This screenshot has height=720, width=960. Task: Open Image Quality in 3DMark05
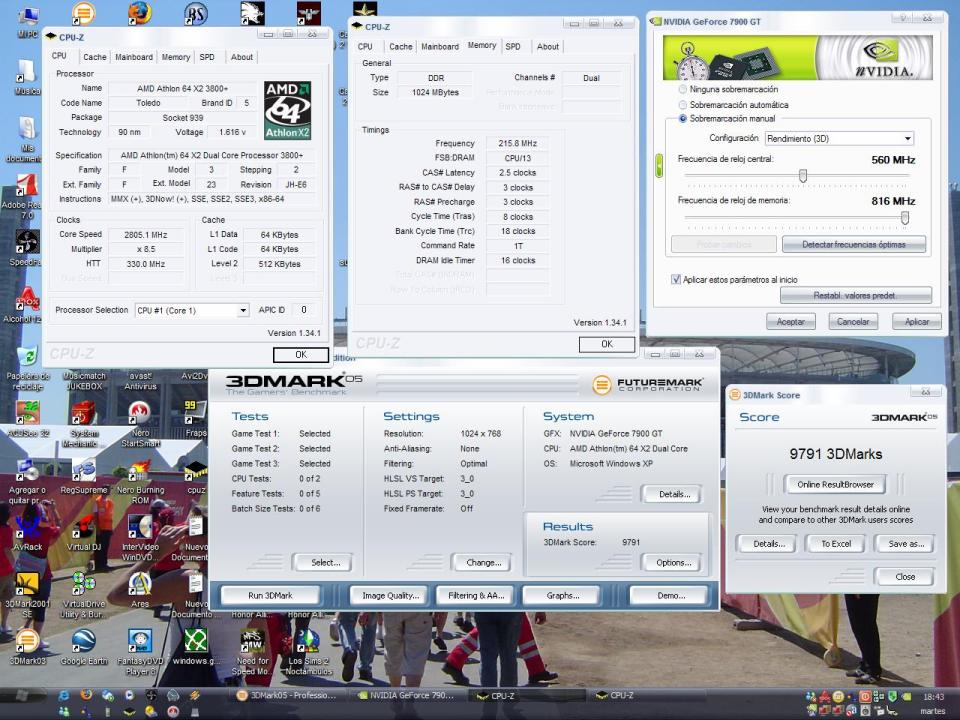(390, 595)
